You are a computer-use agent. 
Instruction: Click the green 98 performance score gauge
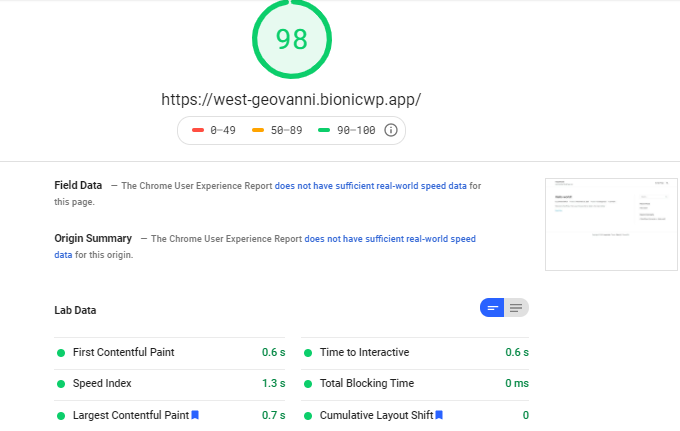292,39
